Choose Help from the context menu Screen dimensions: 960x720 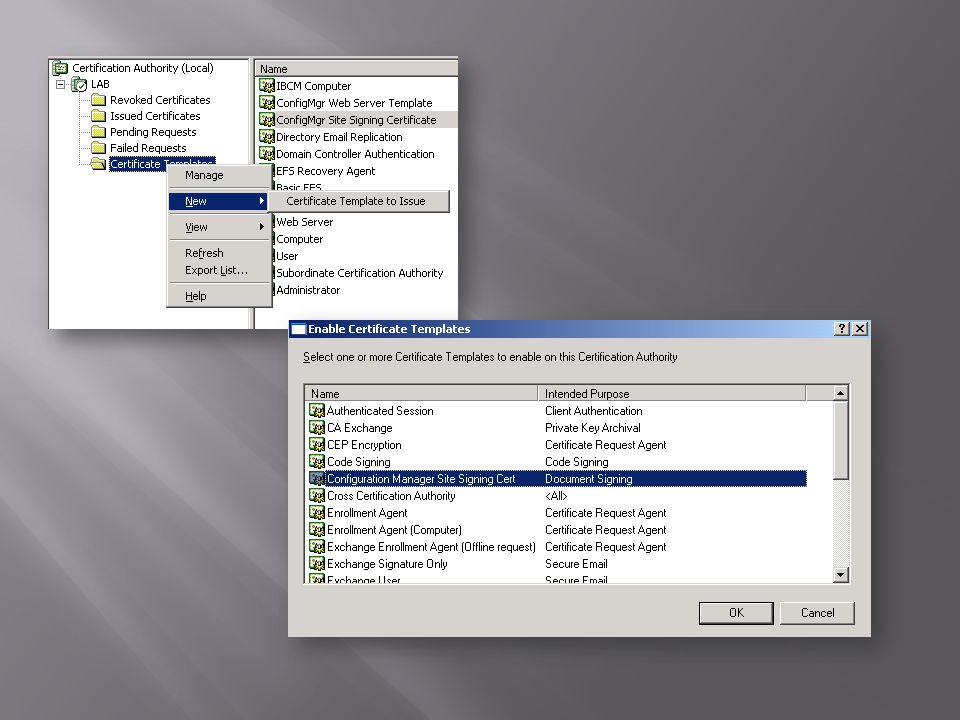tap(219, 296)
